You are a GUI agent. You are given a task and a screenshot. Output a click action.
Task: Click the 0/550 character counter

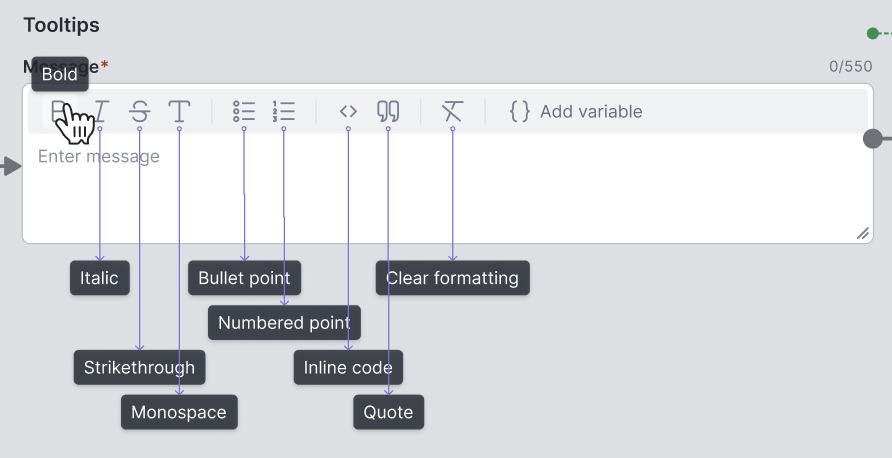point(850,67)
